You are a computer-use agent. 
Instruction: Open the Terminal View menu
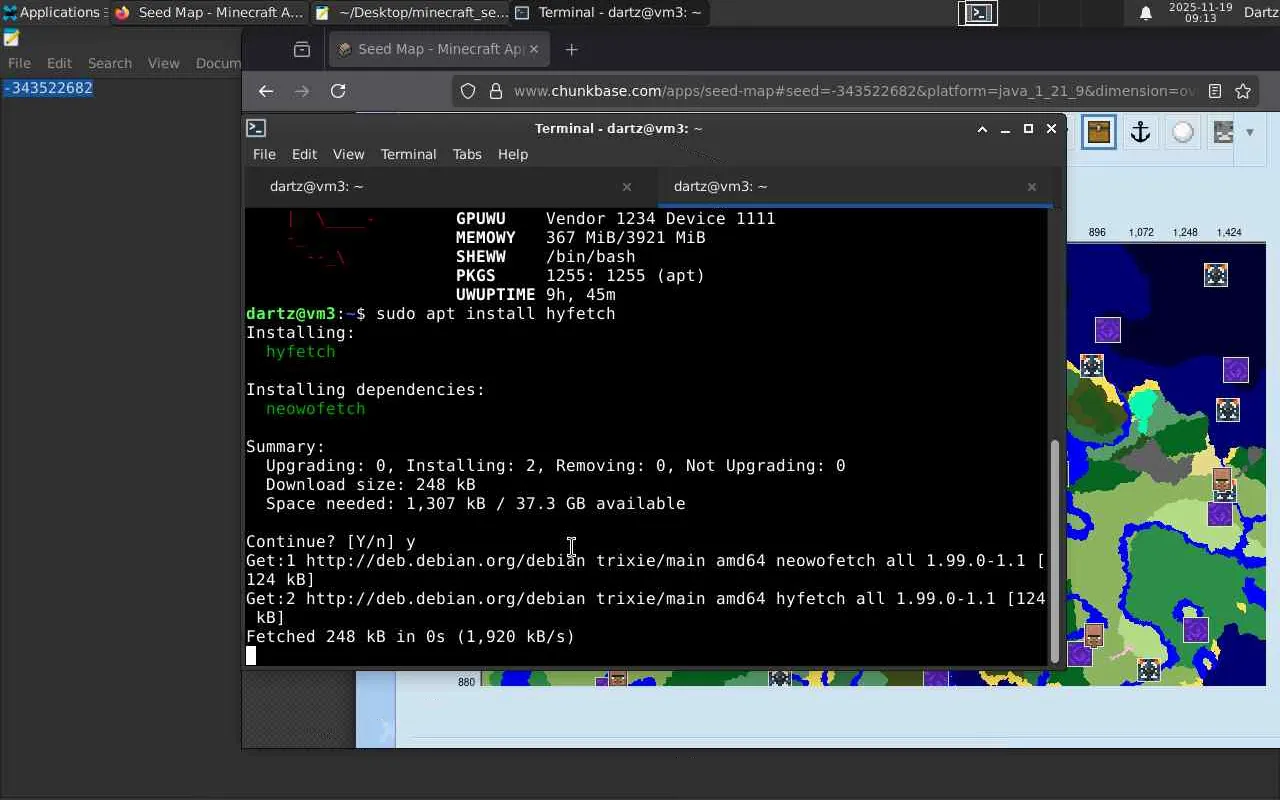(348, 154)
